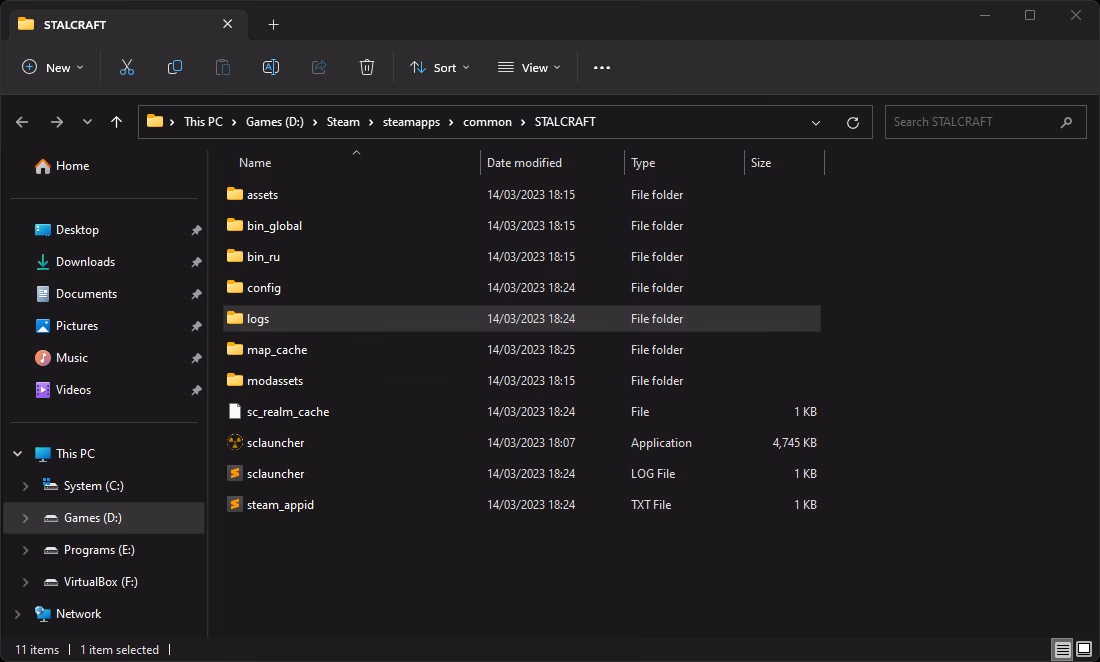Select the map_cache folder
The height and width of the screenshot is (662, 1100).
pos(522,349)
